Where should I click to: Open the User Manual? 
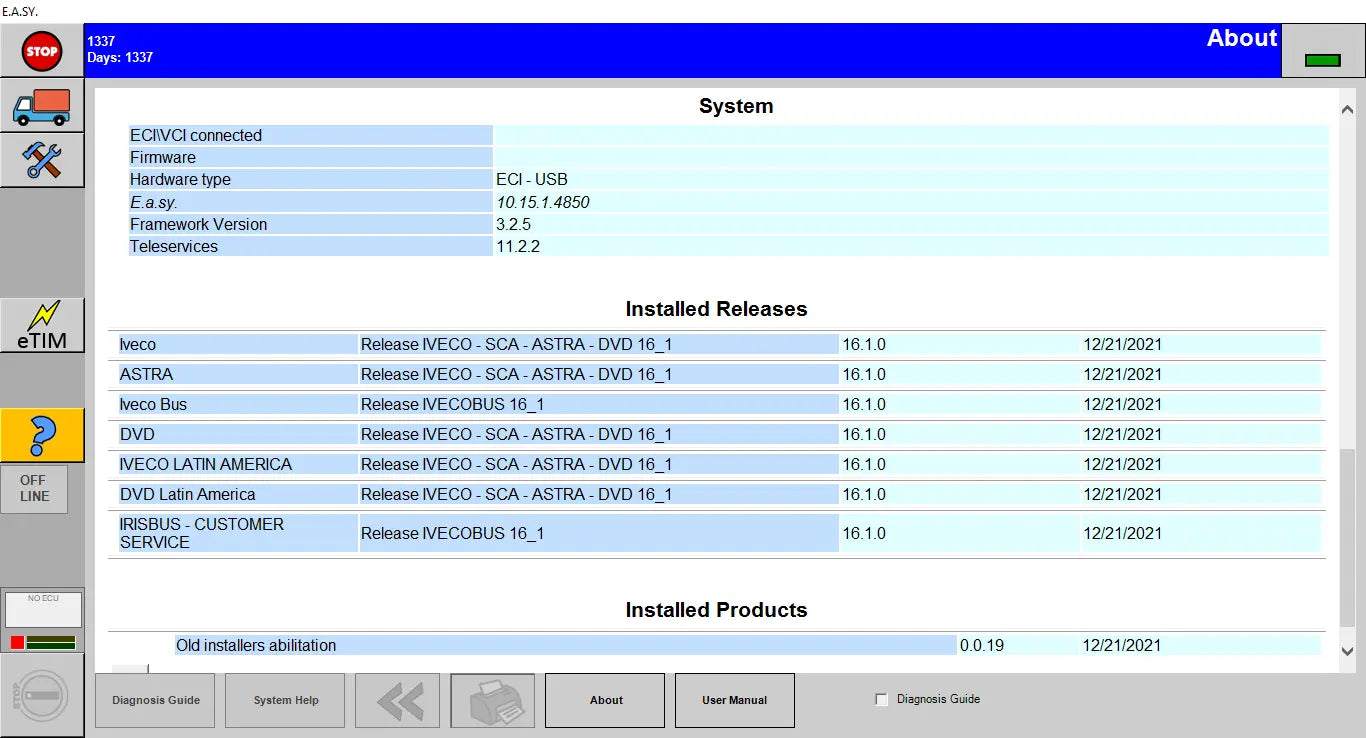coord(734,700)
